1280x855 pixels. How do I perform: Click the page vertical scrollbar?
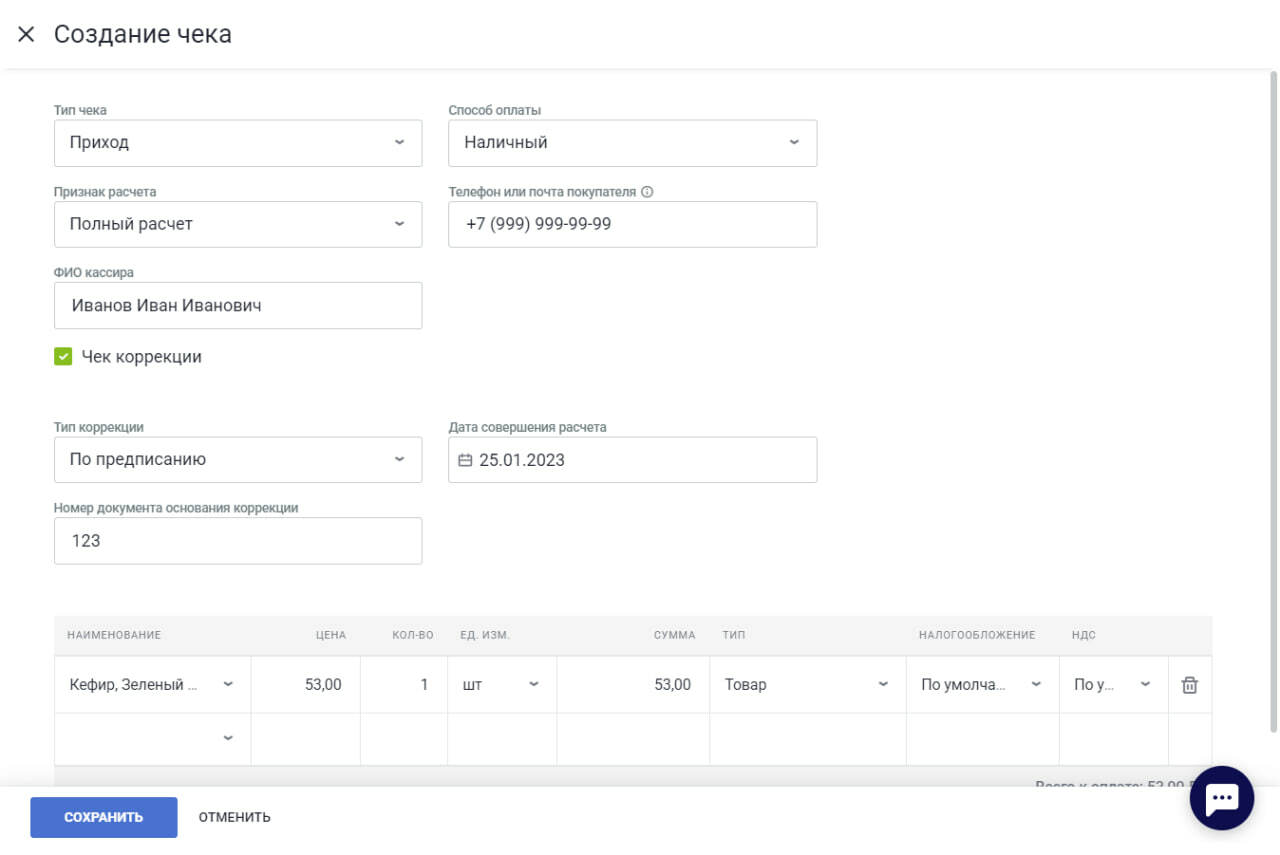(1274, 400)
